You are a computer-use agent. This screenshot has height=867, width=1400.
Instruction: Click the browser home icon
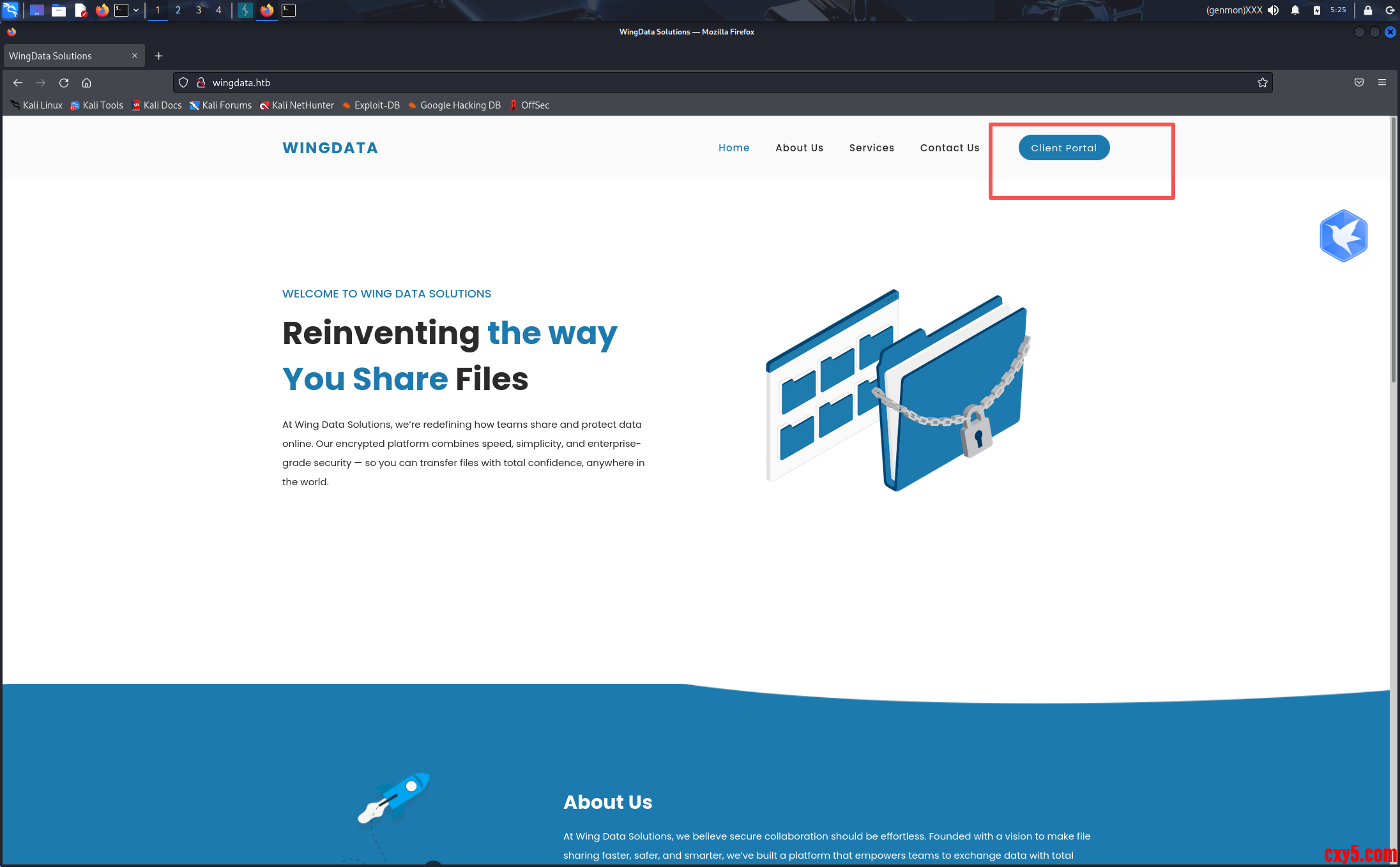pyautogui.click(x=87, y=82)
